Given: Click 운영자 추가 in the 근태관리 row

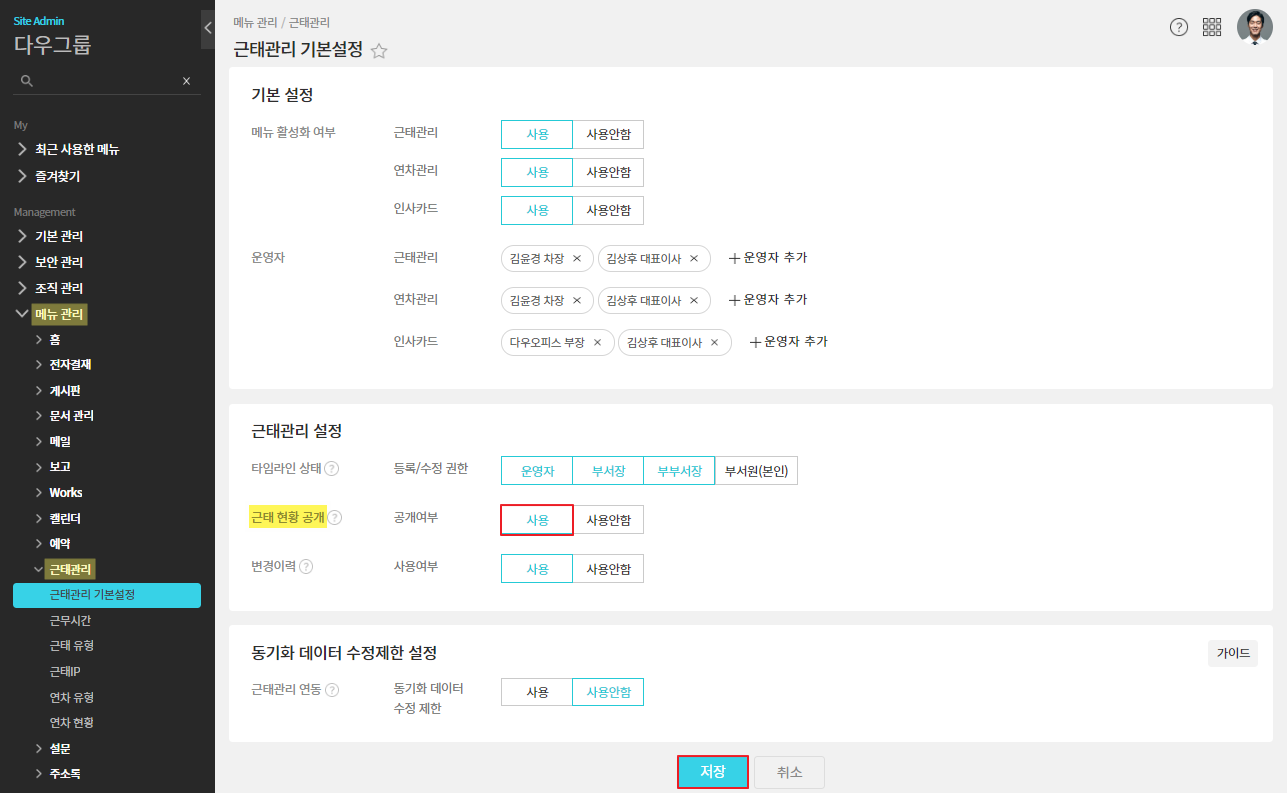Looking at the screenshot, I should (x=767, y=258).
